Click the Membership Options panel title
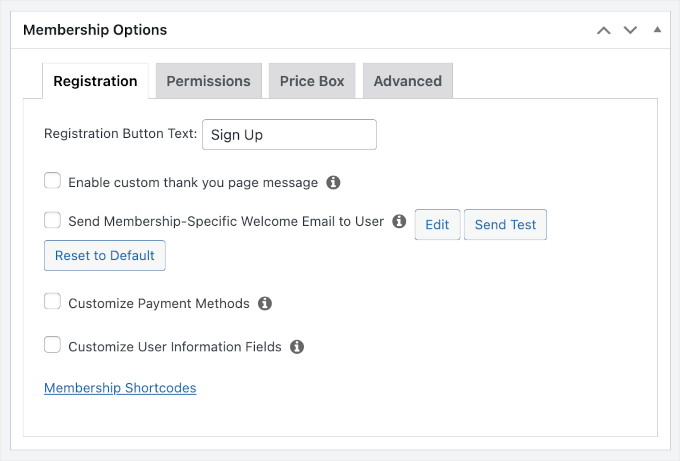Screen dimensions: 680x461 95,30
